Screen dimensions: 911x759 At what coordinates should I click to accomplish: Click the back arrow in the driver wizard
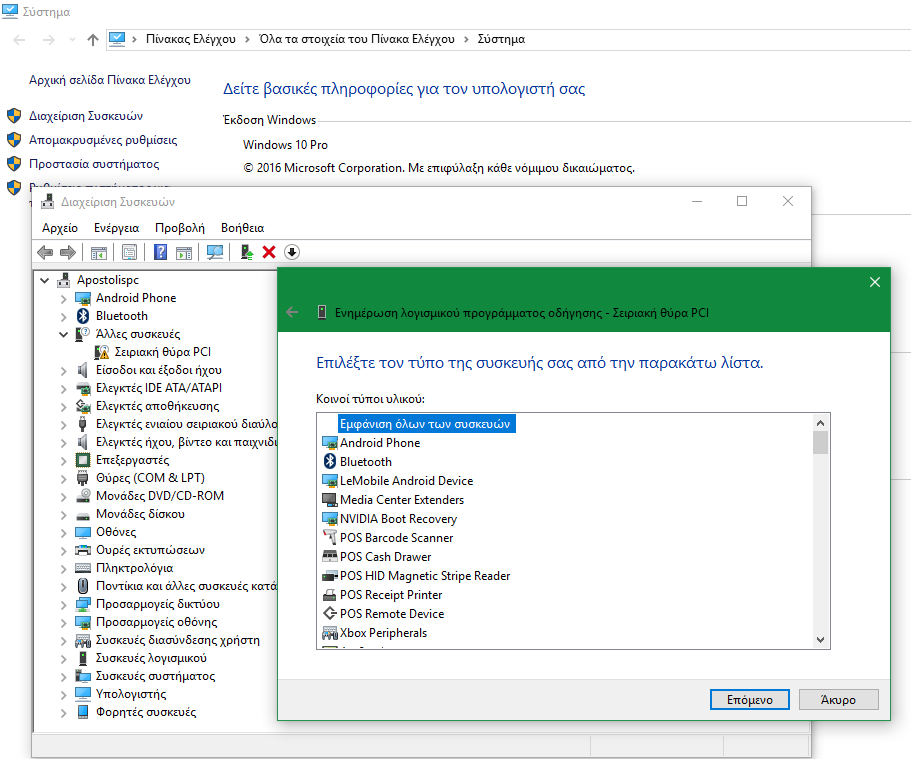[x=292, y=312]
